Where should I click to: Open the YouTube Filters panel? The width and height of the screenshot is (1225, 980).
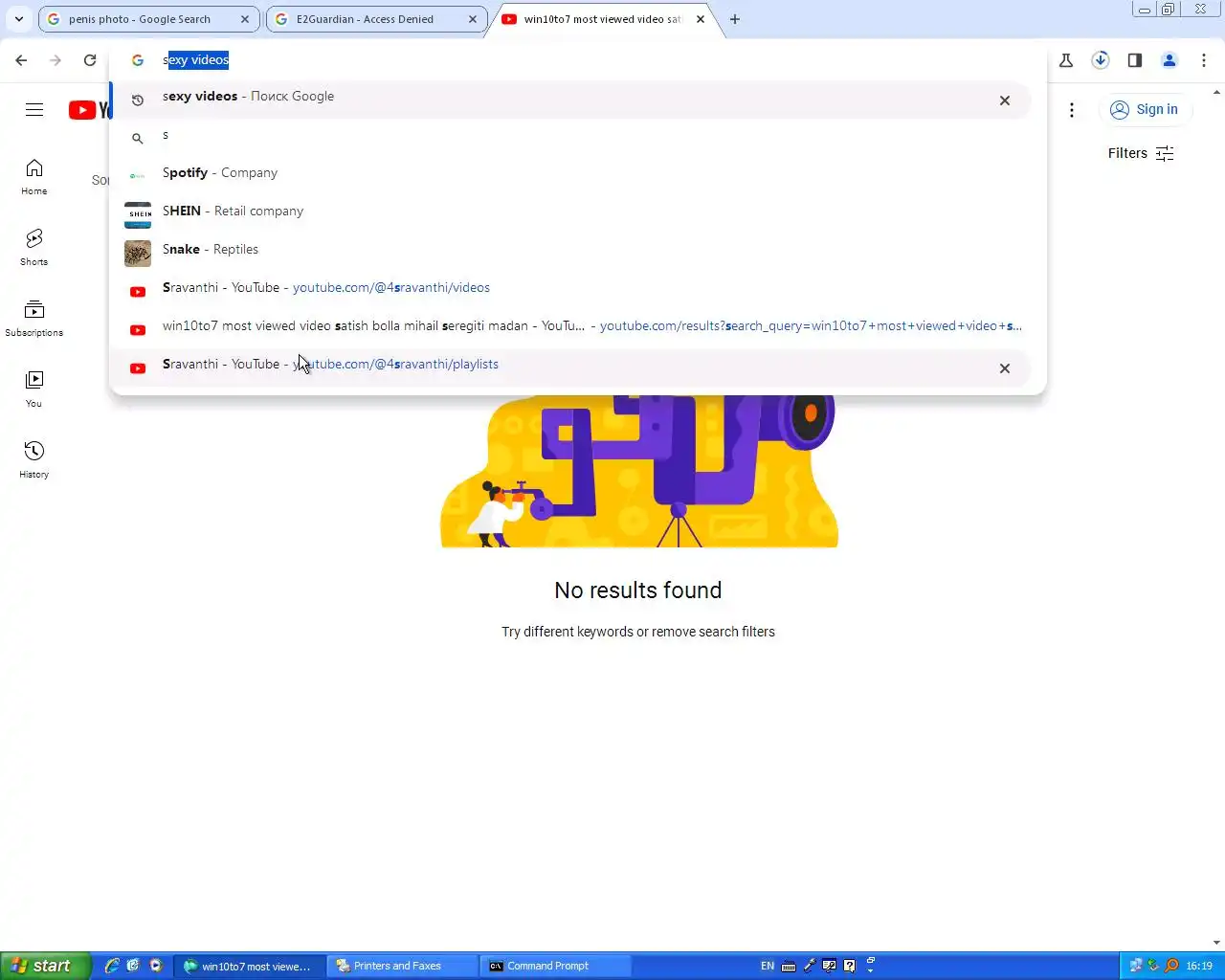(x=1141, y=153)
